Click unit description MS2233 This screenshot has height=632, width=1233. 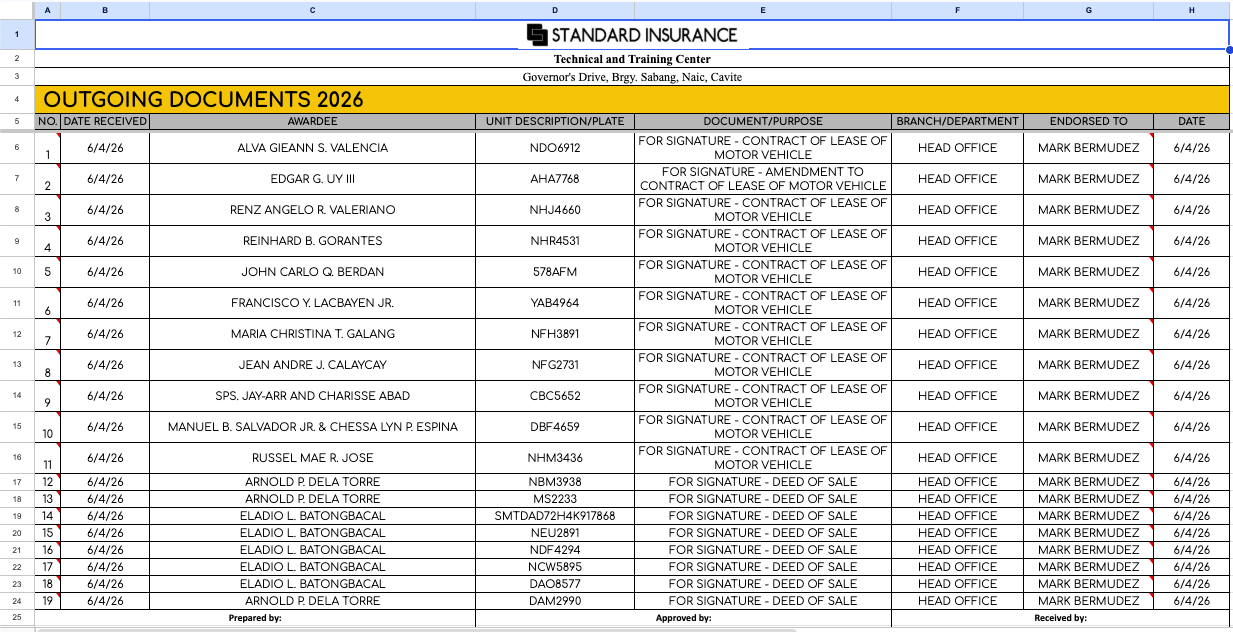(555, 499)
